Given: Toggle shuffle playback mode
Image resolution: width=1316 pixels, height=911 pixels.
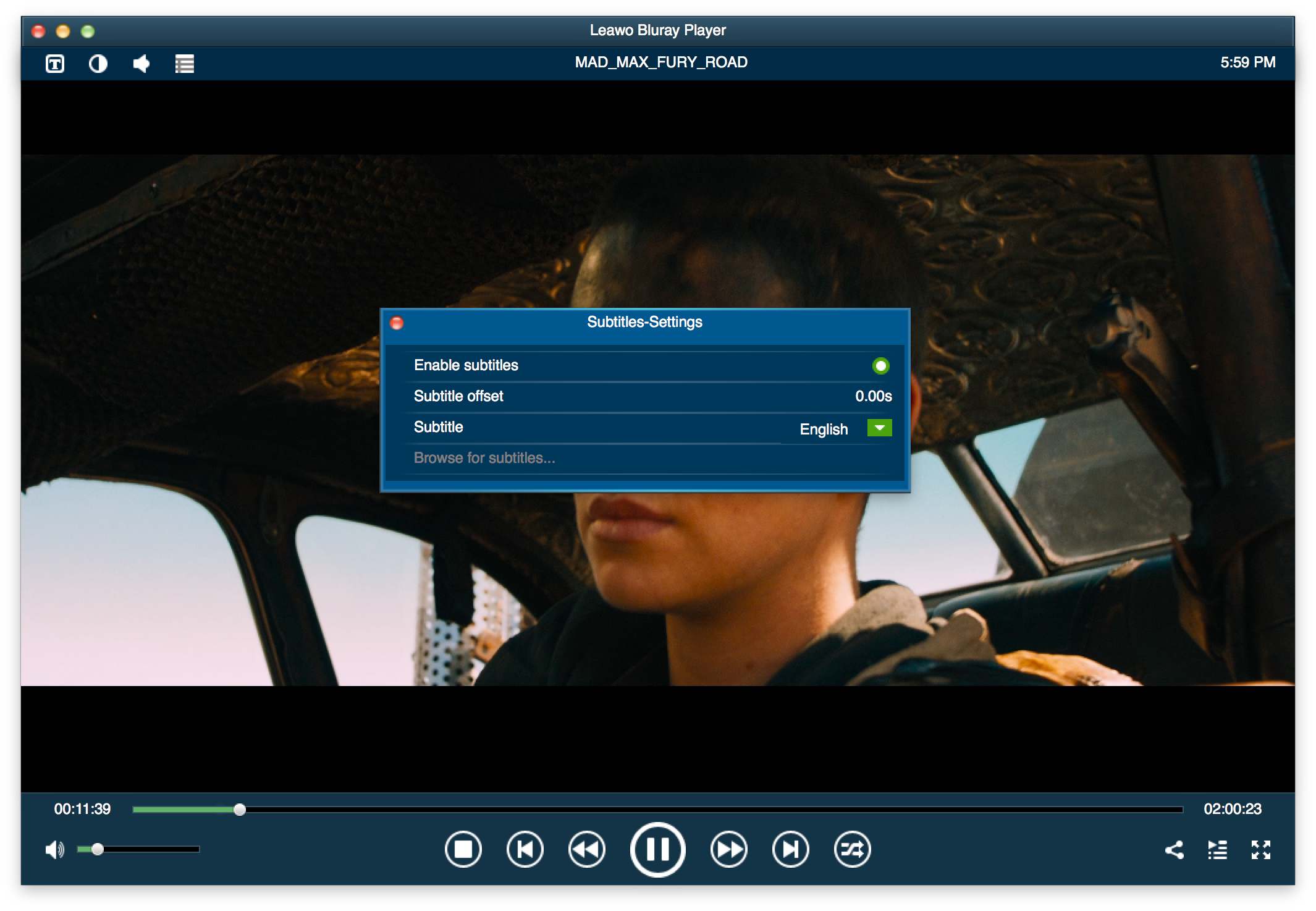Looking at the screenshot, I should click(x=852, y=850).
